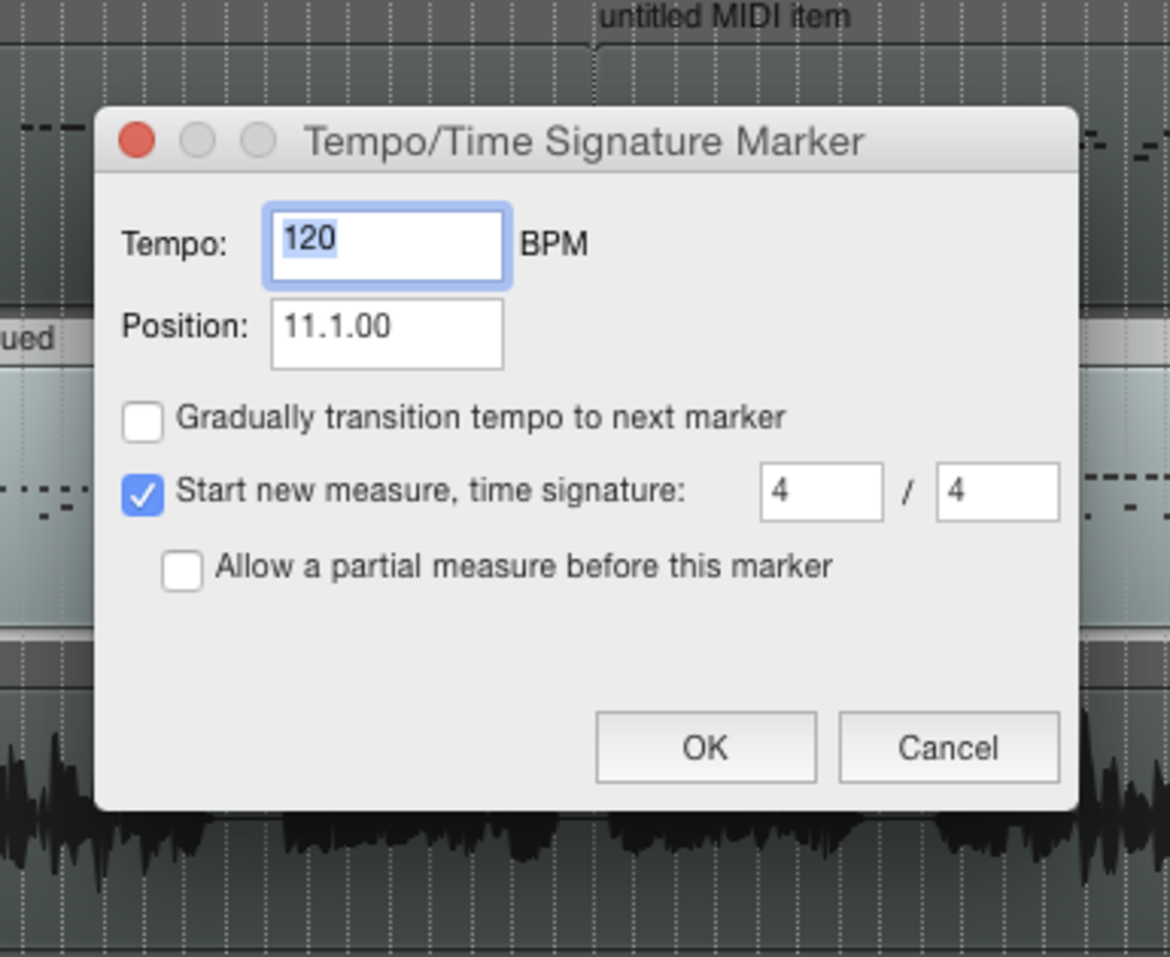Click the Position: label
1170x957 pixels.
click(185, 326)
